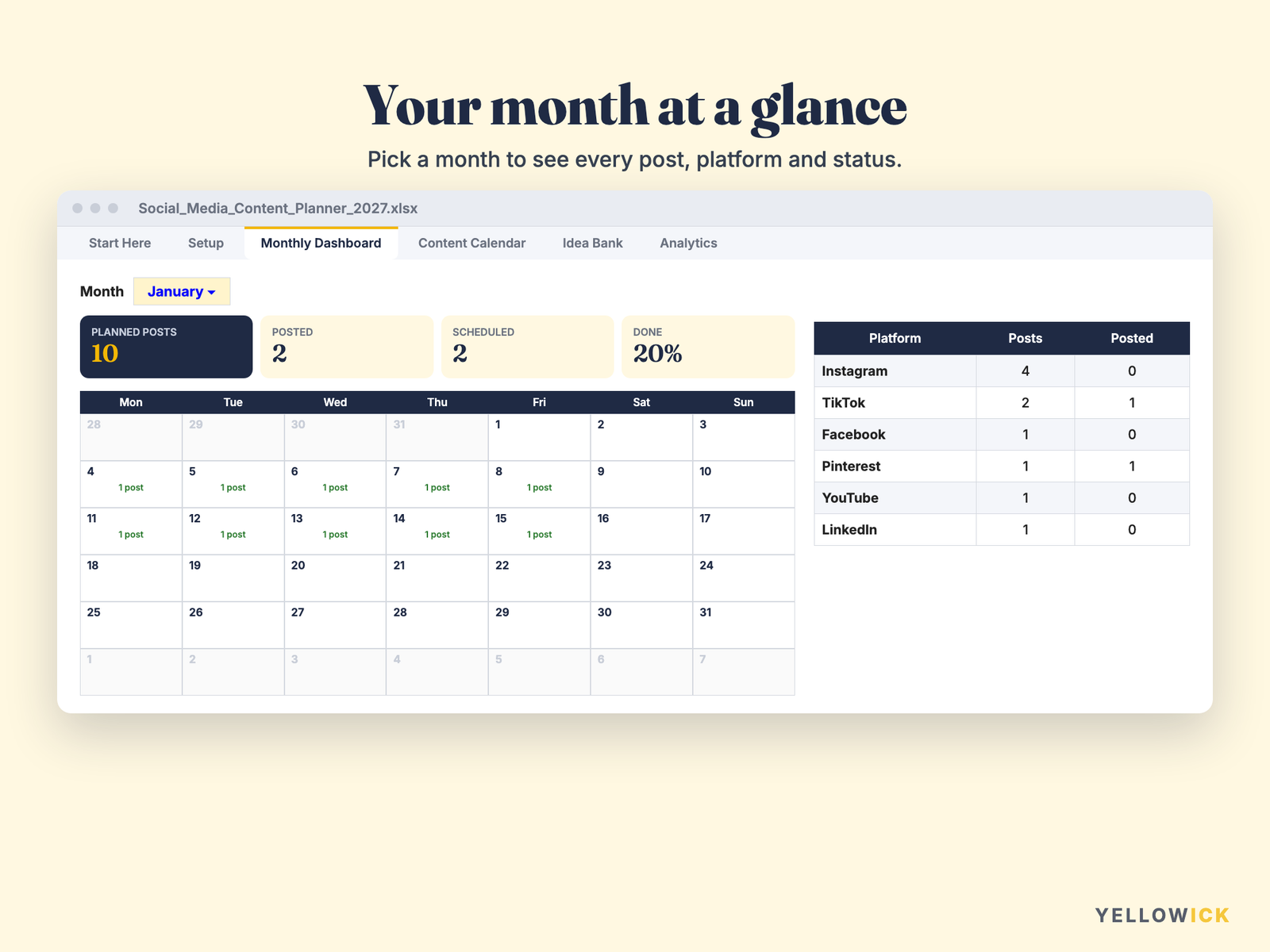Image resolution: width=1270 pixels, height=952 pixels.
Task: Select calendar day 8 cell
Action: click(x=539, y=484)
